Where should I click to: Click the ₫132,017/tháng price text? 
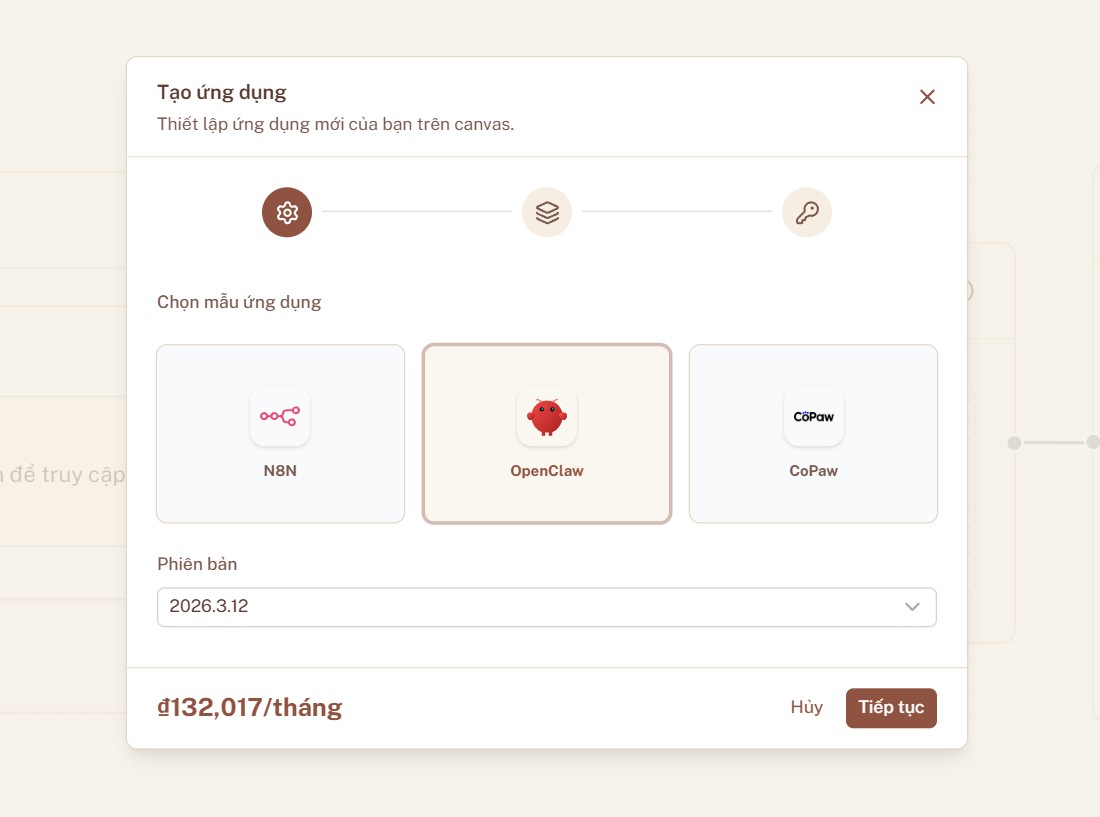250,708
